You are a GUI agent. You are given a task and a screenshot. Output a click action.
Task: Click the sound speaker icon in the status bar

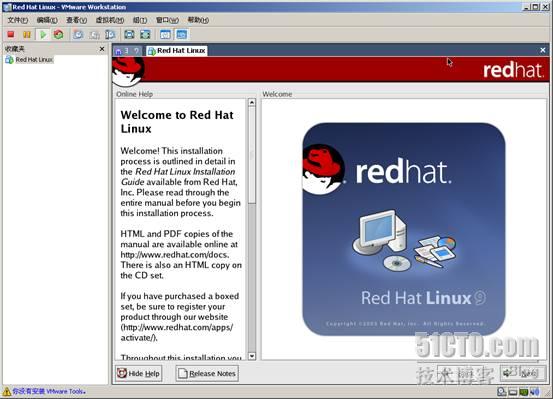(535, 392)
